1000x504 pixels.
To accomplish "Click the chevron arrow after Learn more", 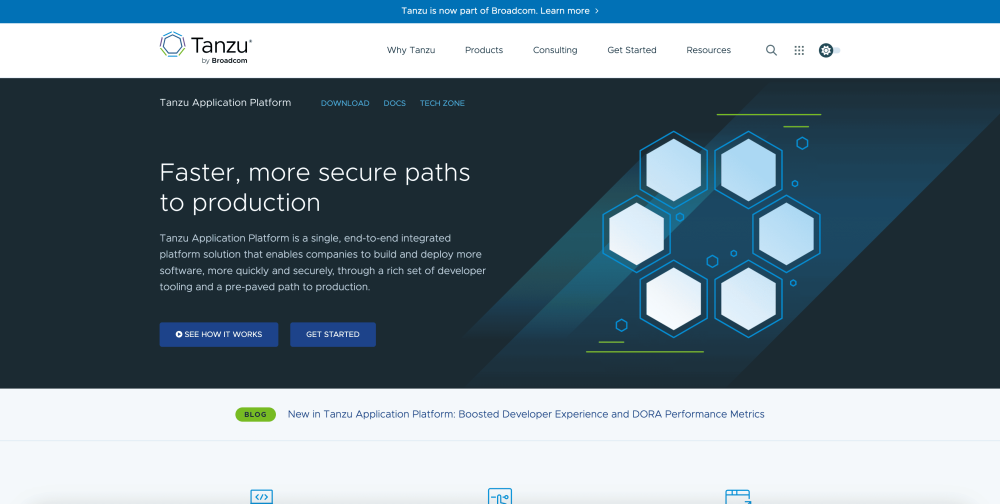I will (x=597, y=11).
